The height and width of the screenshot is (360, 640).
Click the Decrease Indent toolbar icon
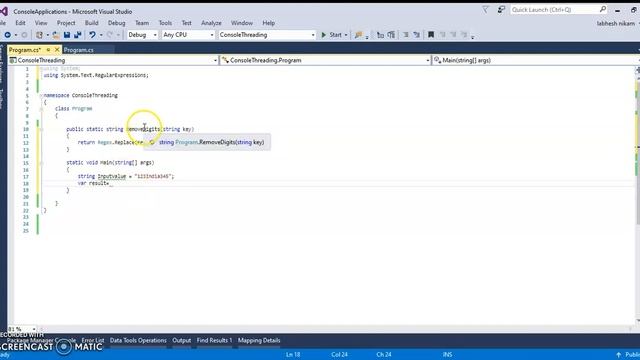(x=380, y=35)
